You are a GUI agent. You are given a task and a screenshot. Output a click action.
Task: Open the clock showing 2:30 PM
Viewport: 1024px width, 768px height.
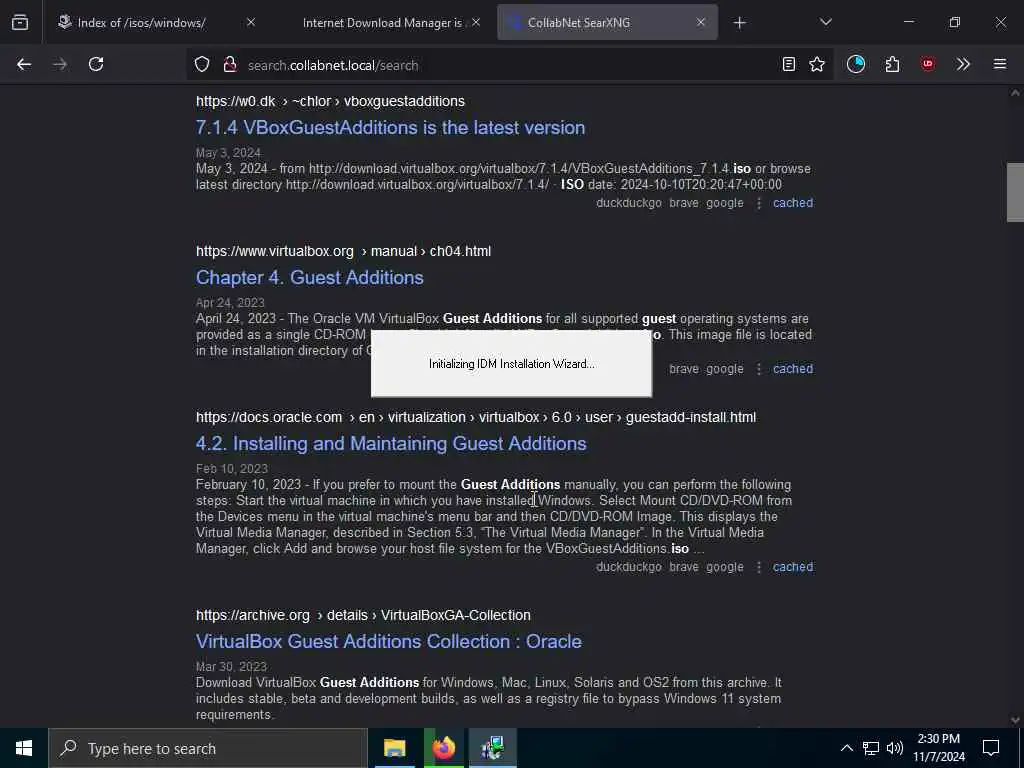pyautogui.click(x=939, y=748)
